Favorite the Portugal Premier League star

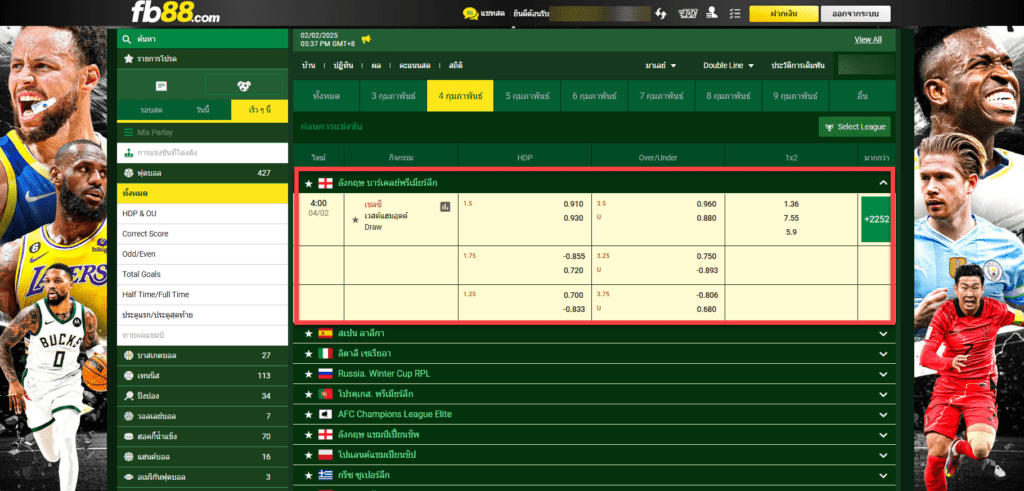click(308, 394)
